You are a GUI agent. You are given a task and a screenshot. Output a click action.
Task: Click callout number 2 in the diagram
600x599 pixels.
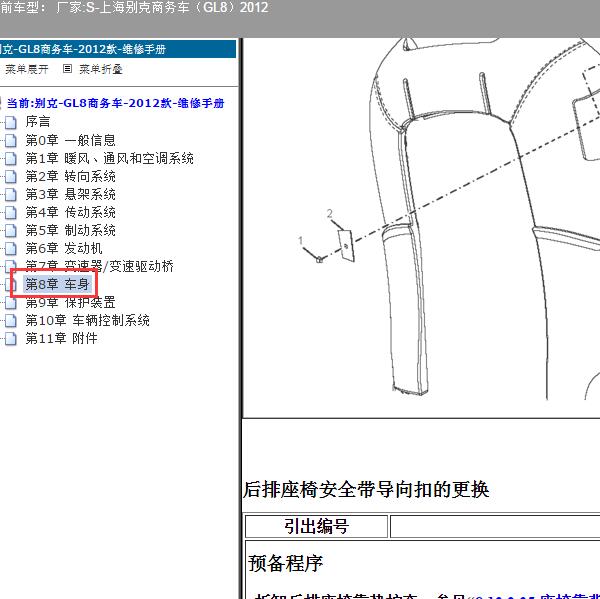pyautogui.click(x=330, y=213)
